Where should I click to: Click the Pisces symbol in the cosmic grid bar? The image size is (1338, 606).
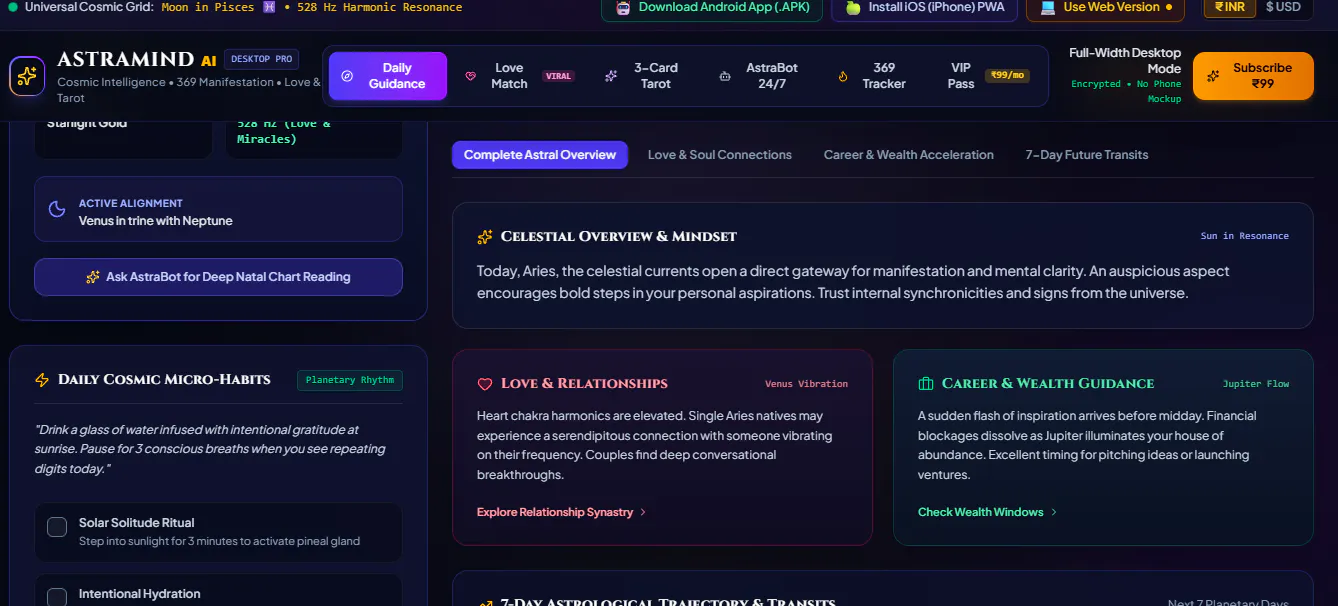coord(268,7)
